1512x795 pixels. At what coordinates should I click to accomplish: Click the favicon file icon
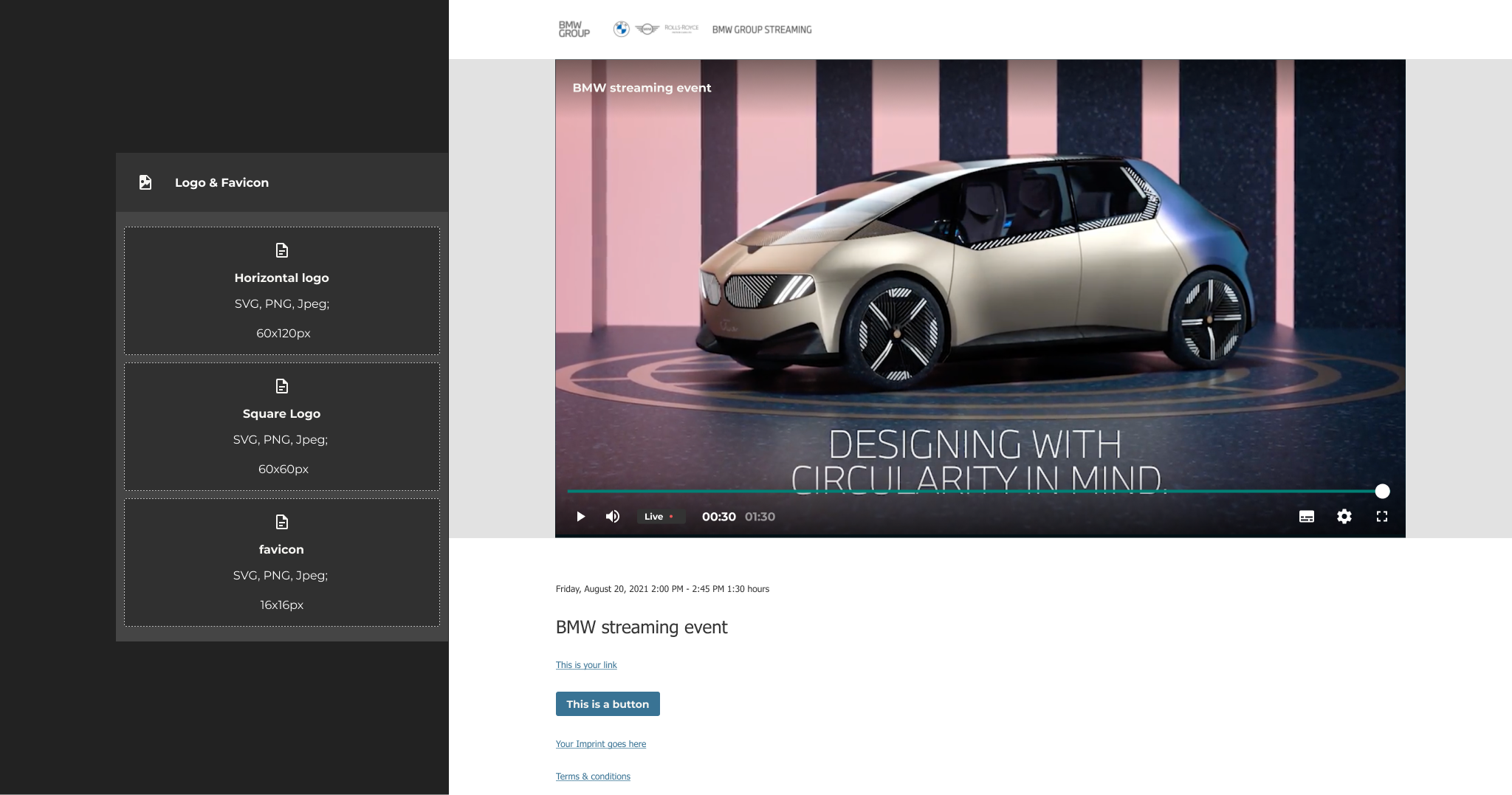click(x=282, y=522)
